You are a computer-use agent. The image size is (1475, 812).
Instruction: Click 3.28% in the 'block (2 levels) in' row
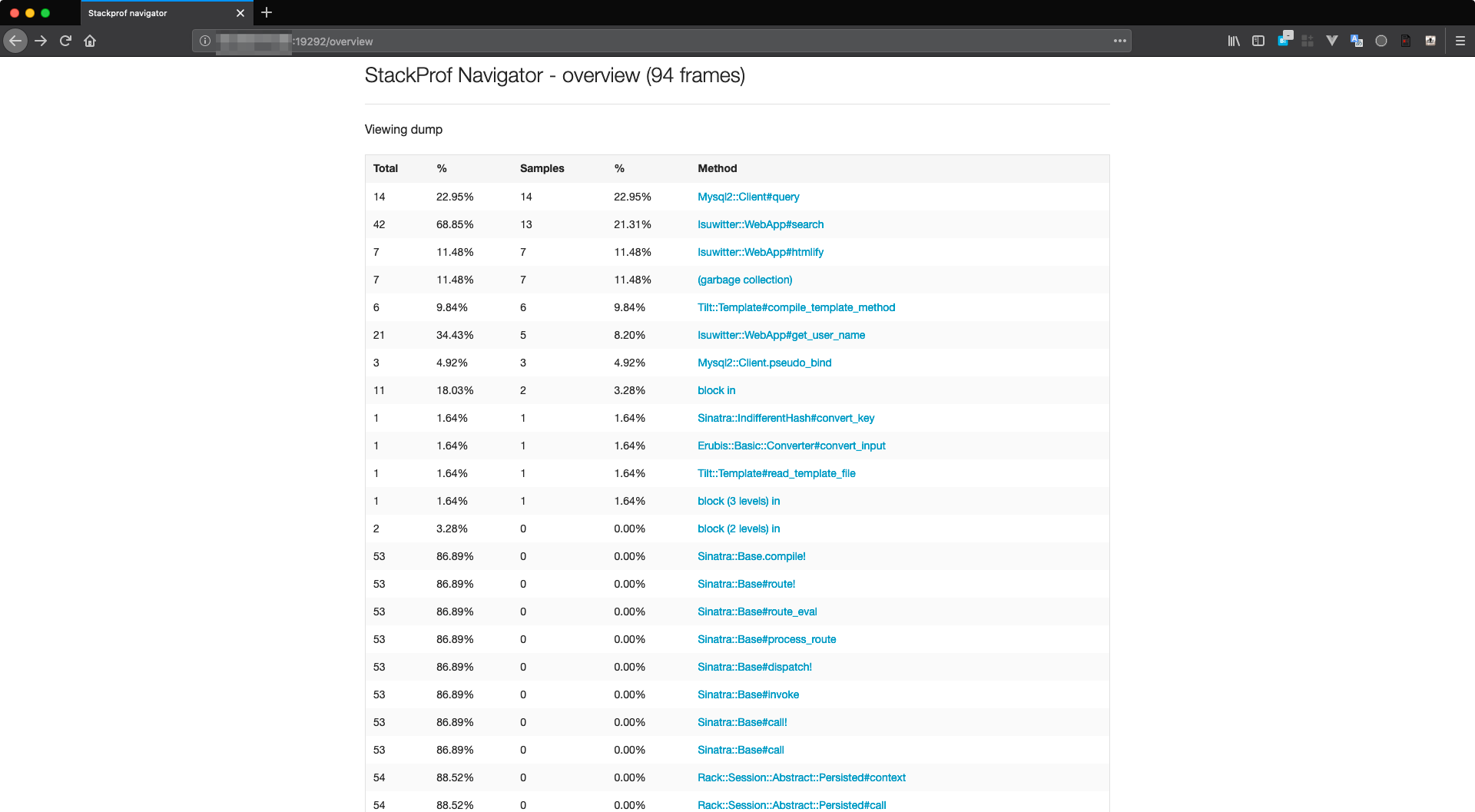(452, 529)
